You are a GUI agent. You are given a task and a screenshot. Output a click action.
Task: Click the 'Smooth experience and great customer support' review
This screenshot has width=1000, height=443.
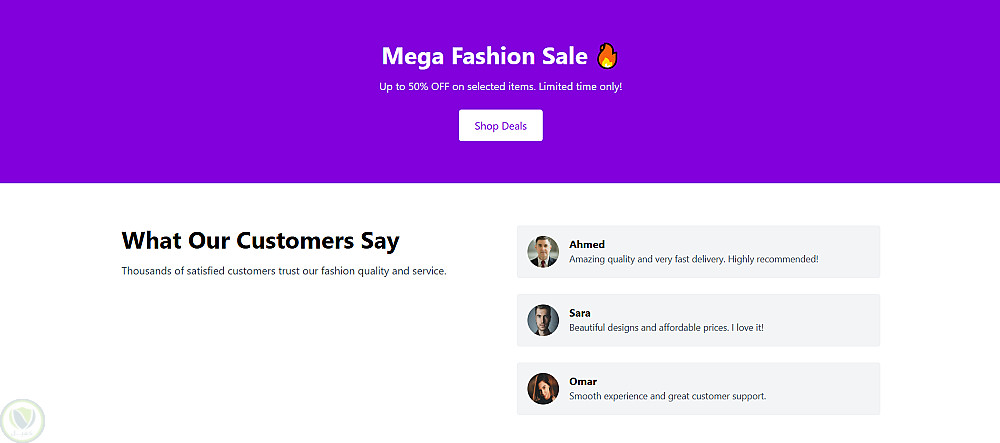tap(667, 396)
